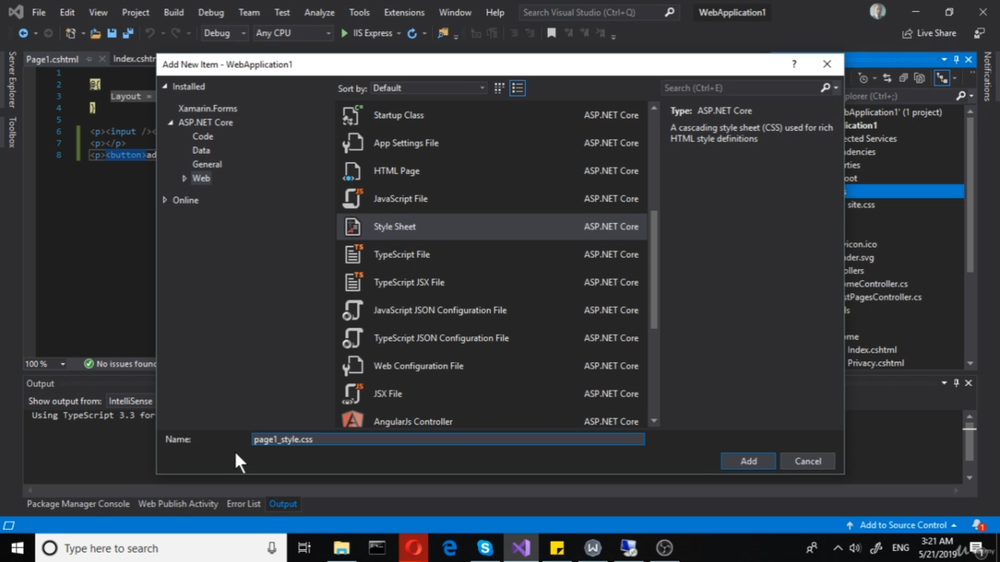Screen dimensions: 1000x562
Task: Select TypeScript JSX File template
Action: (491, 282)
